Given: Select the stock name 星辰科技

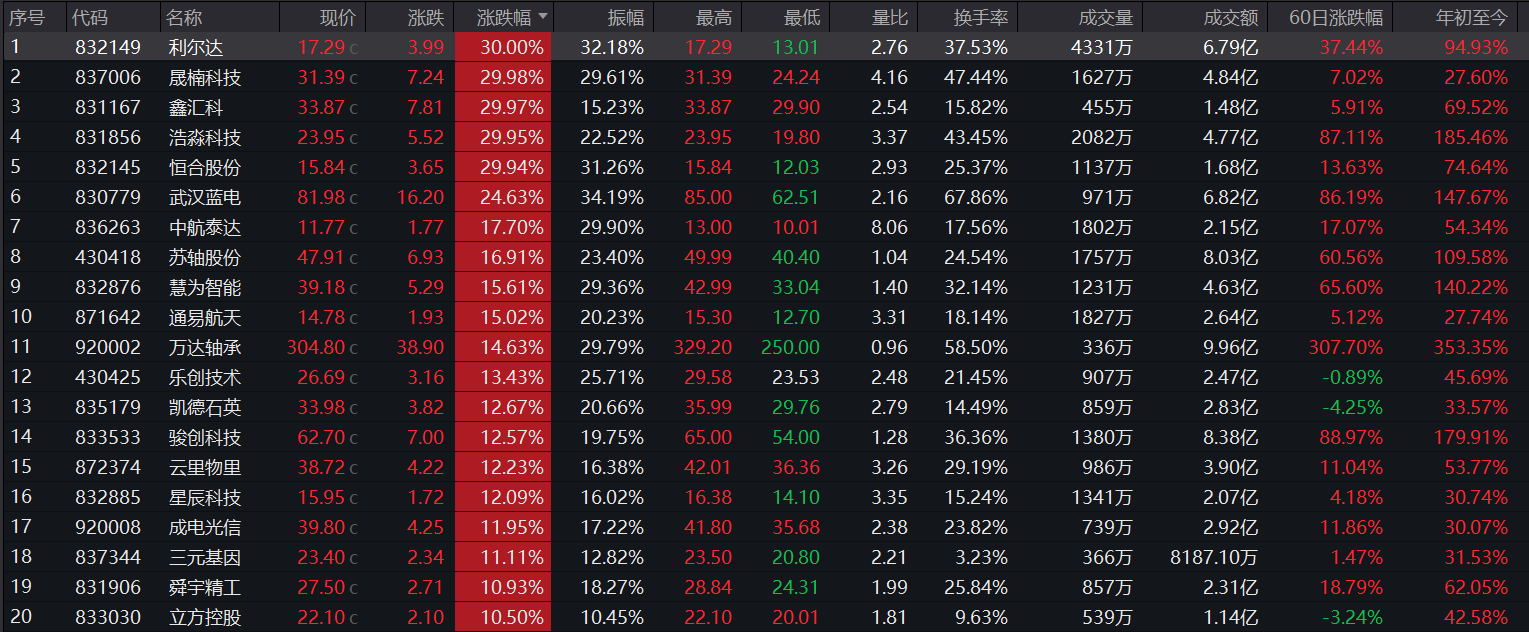Looking at the screenshot, I should coord(205,497).
